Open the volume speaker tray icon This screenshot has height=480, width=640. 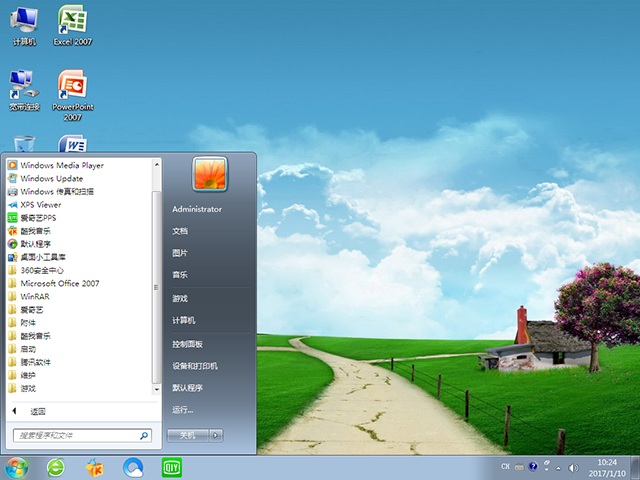[573, 468]
